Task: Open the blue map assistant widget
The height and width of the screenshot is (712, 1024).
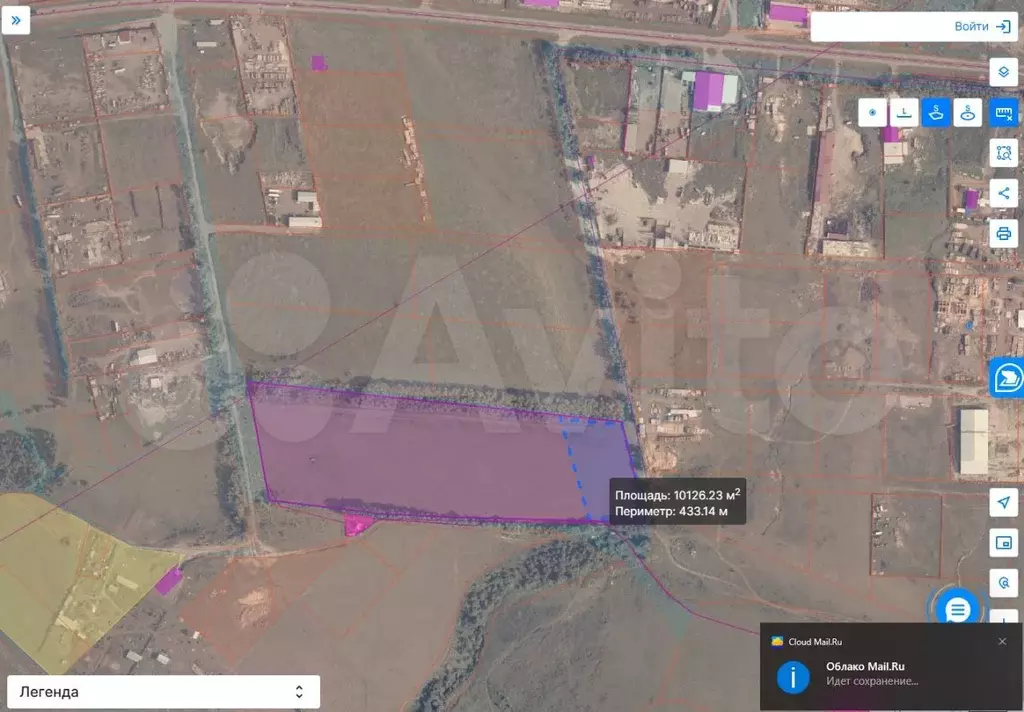Action: coord(1008,377)
